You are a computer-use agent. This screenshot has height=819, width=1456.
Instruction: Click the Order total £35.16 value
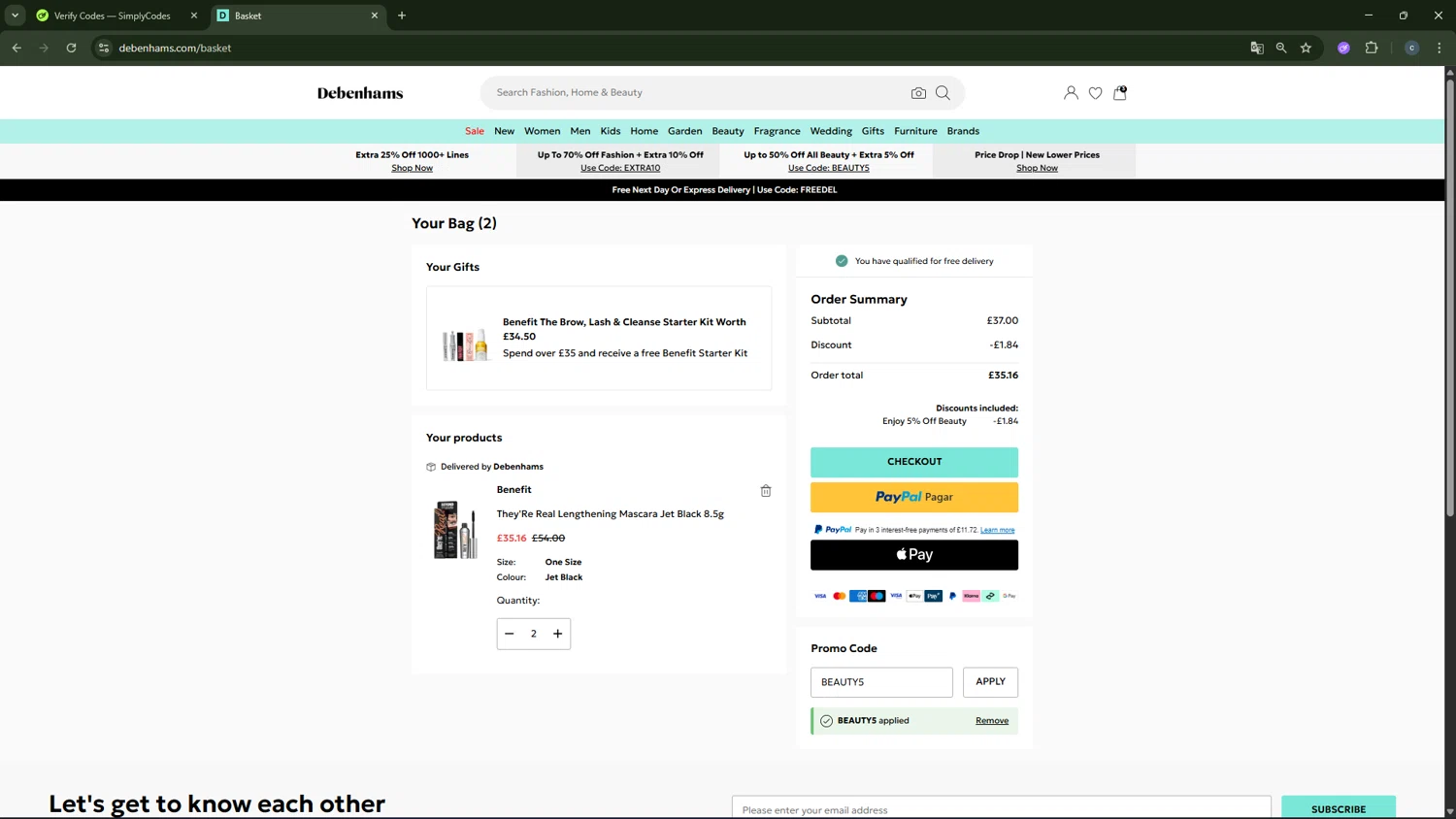pos(1004,376)
